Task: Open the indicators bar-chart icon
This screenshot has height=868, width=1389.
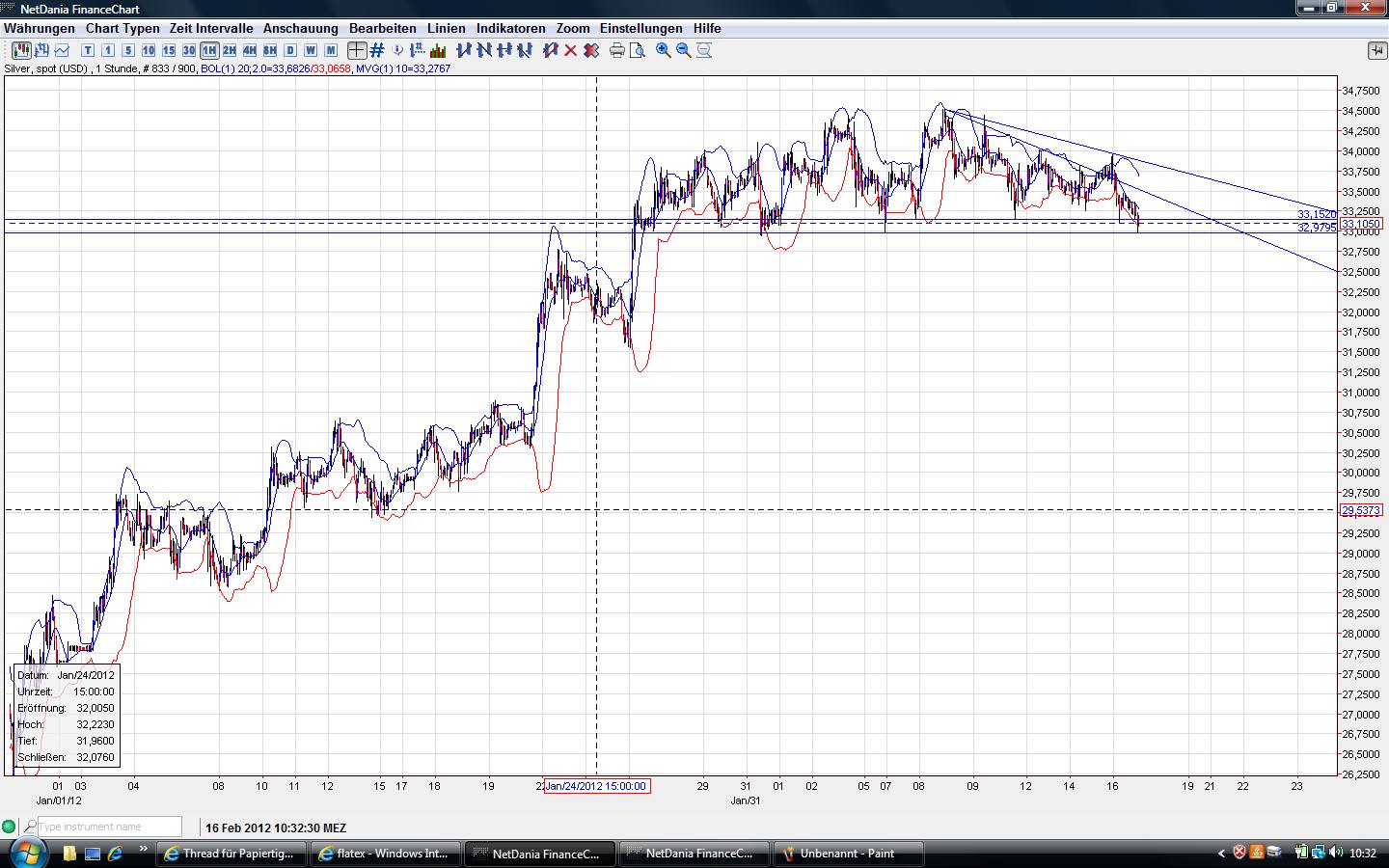Action: [438, 50]
